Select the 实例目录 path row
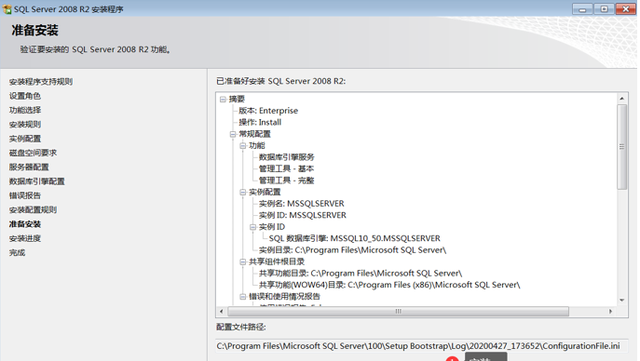This screenshot has height=361, width=640. tap(353, 250)
